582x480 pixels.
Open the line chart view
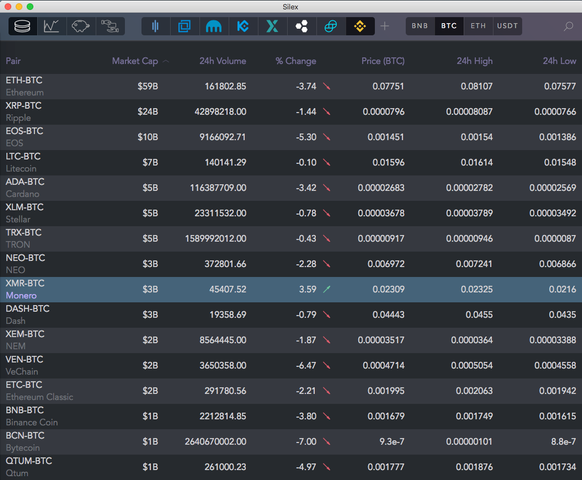(x=51, y=26)
